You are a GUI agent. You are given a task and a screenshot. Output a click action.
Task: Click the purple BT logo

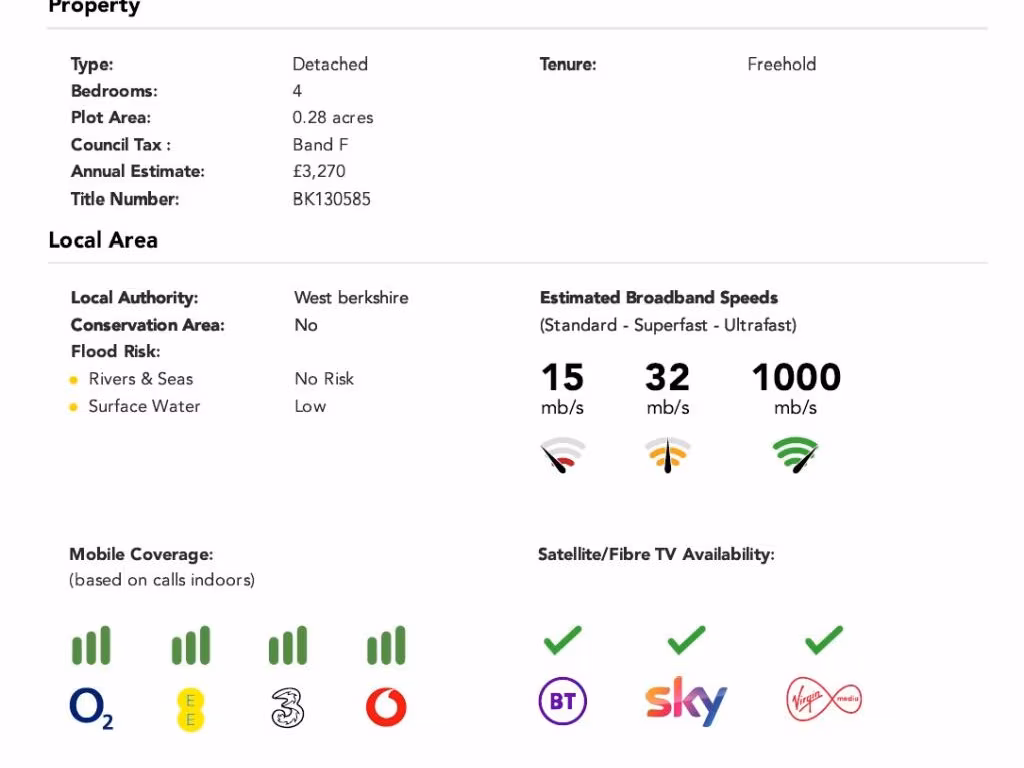(562, 702)
